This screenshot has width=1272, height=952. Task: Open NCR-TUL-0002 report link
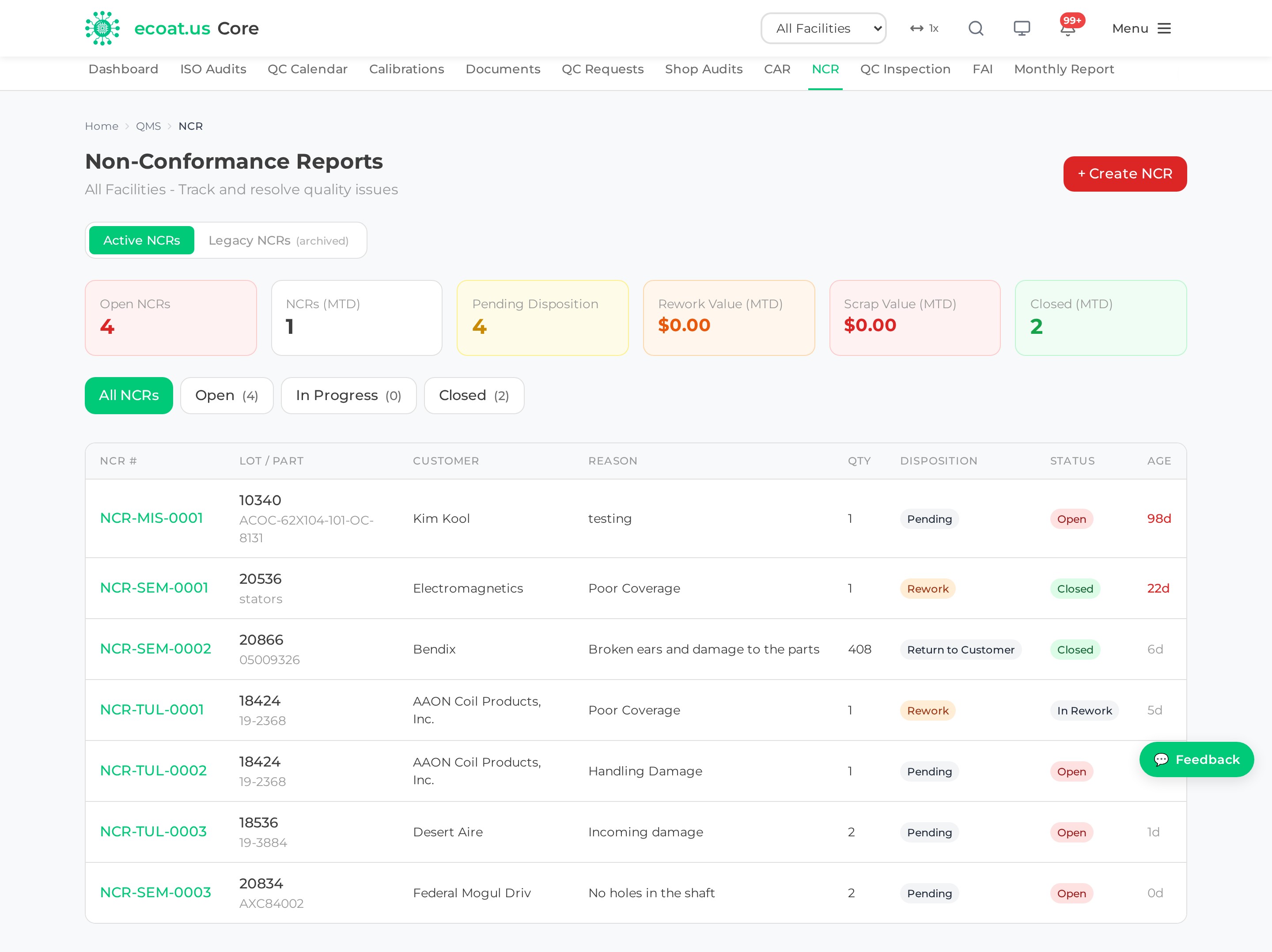tap(153, 771)
